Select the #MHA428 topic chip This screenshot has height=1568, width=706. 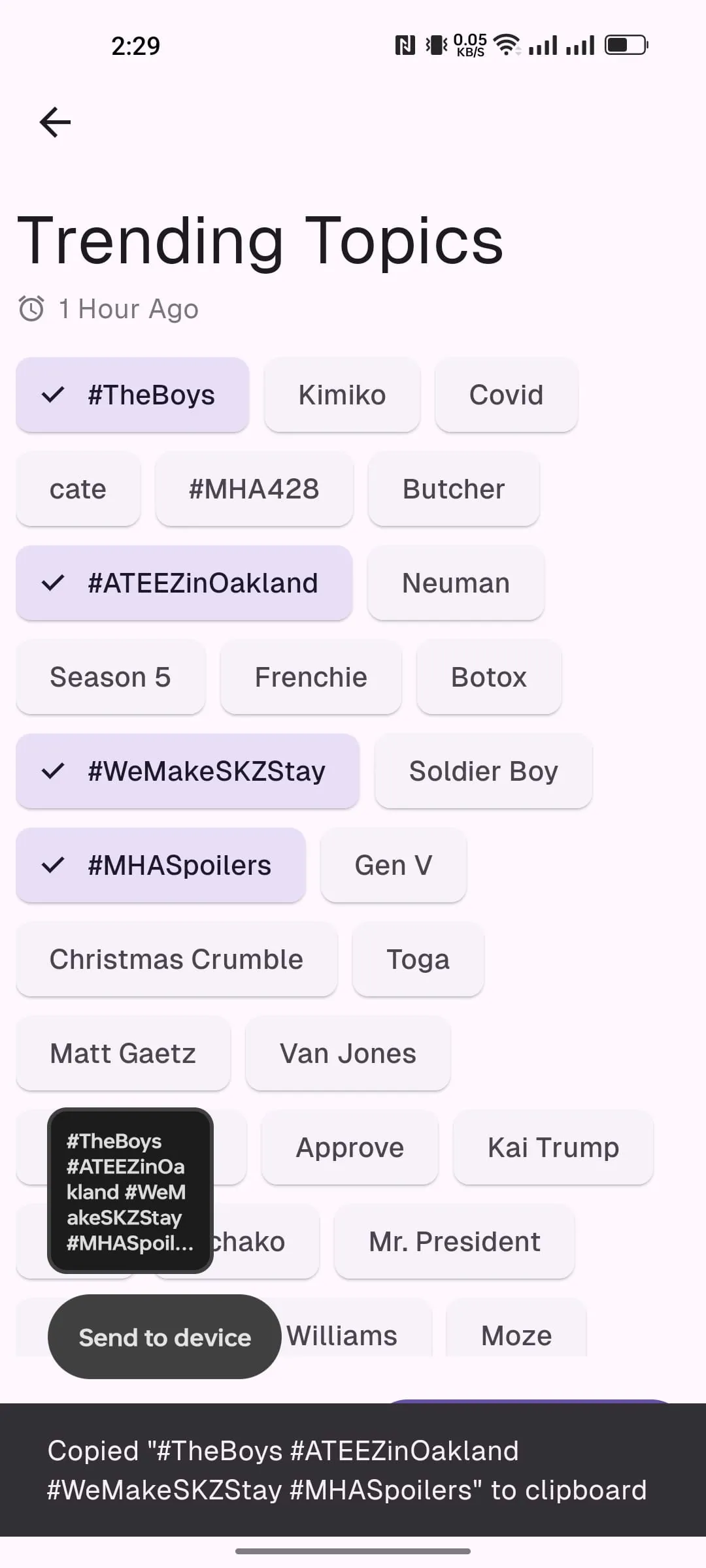pos(254,489)
